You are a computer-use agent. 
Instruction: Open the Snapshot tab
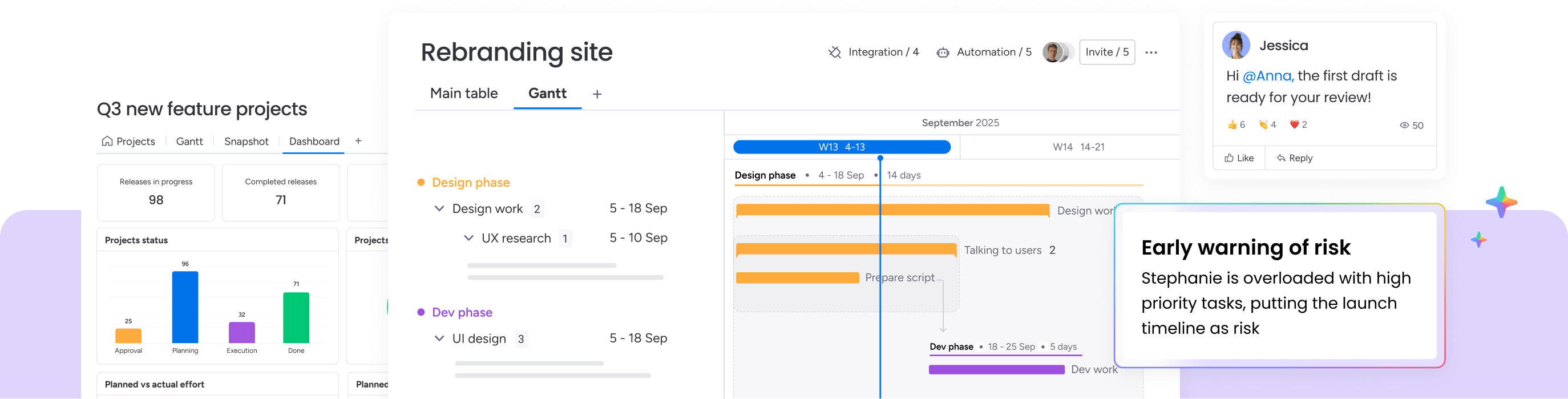click(x=246, y=142)
